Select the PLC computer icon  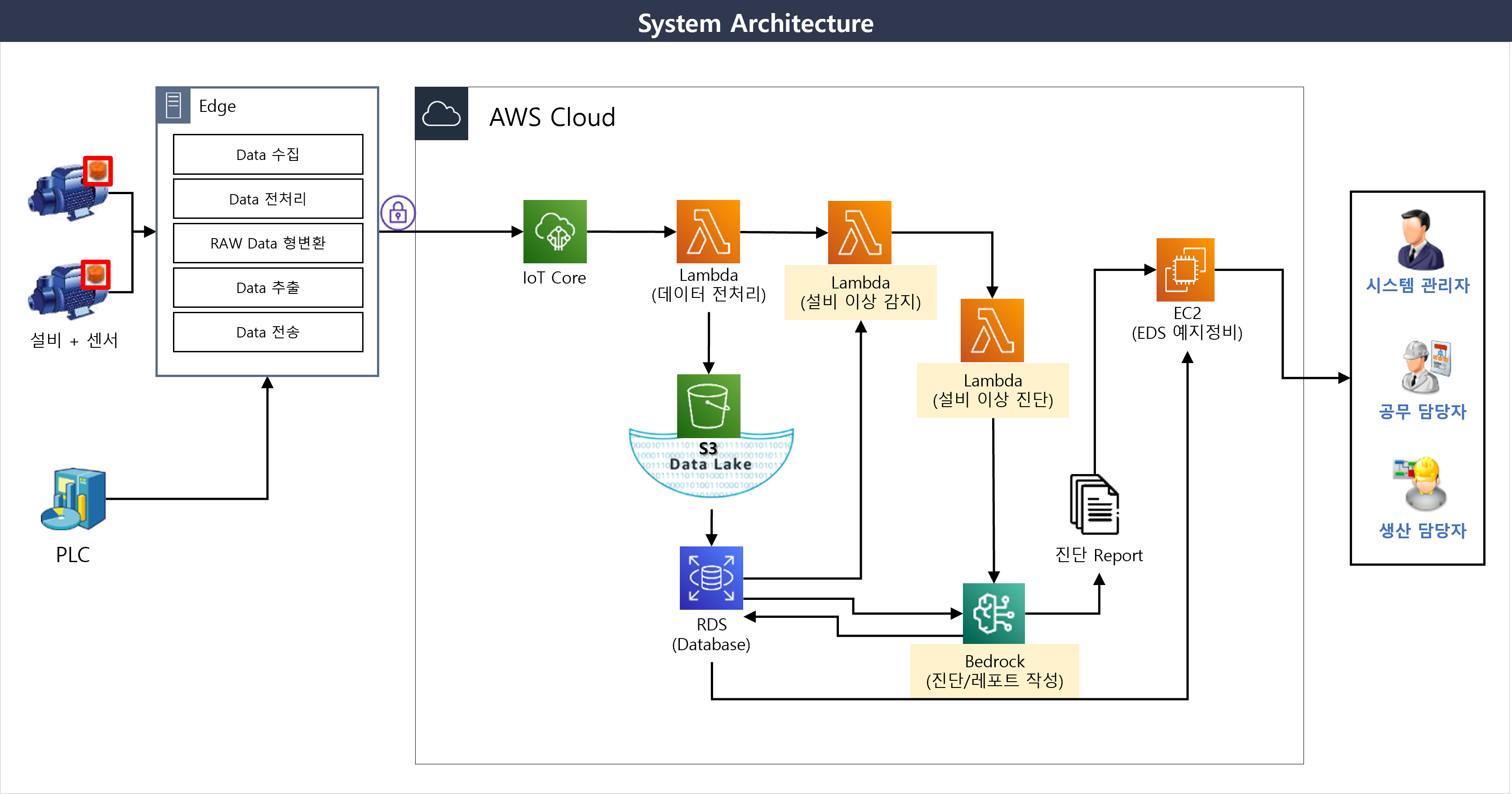(x=73, y=499)
